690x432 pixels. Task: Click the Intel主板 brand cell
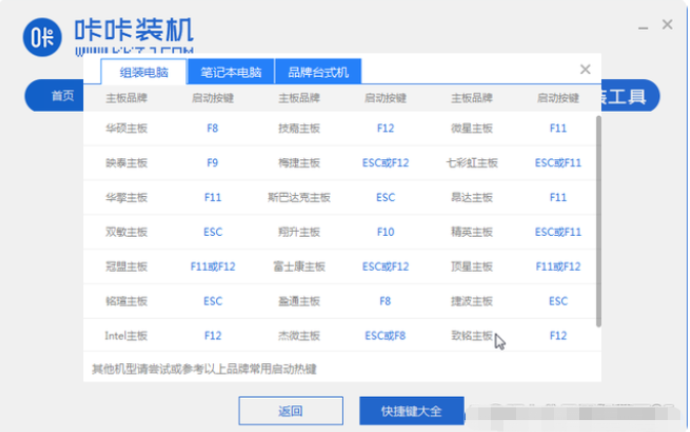[x=126, y=335]
